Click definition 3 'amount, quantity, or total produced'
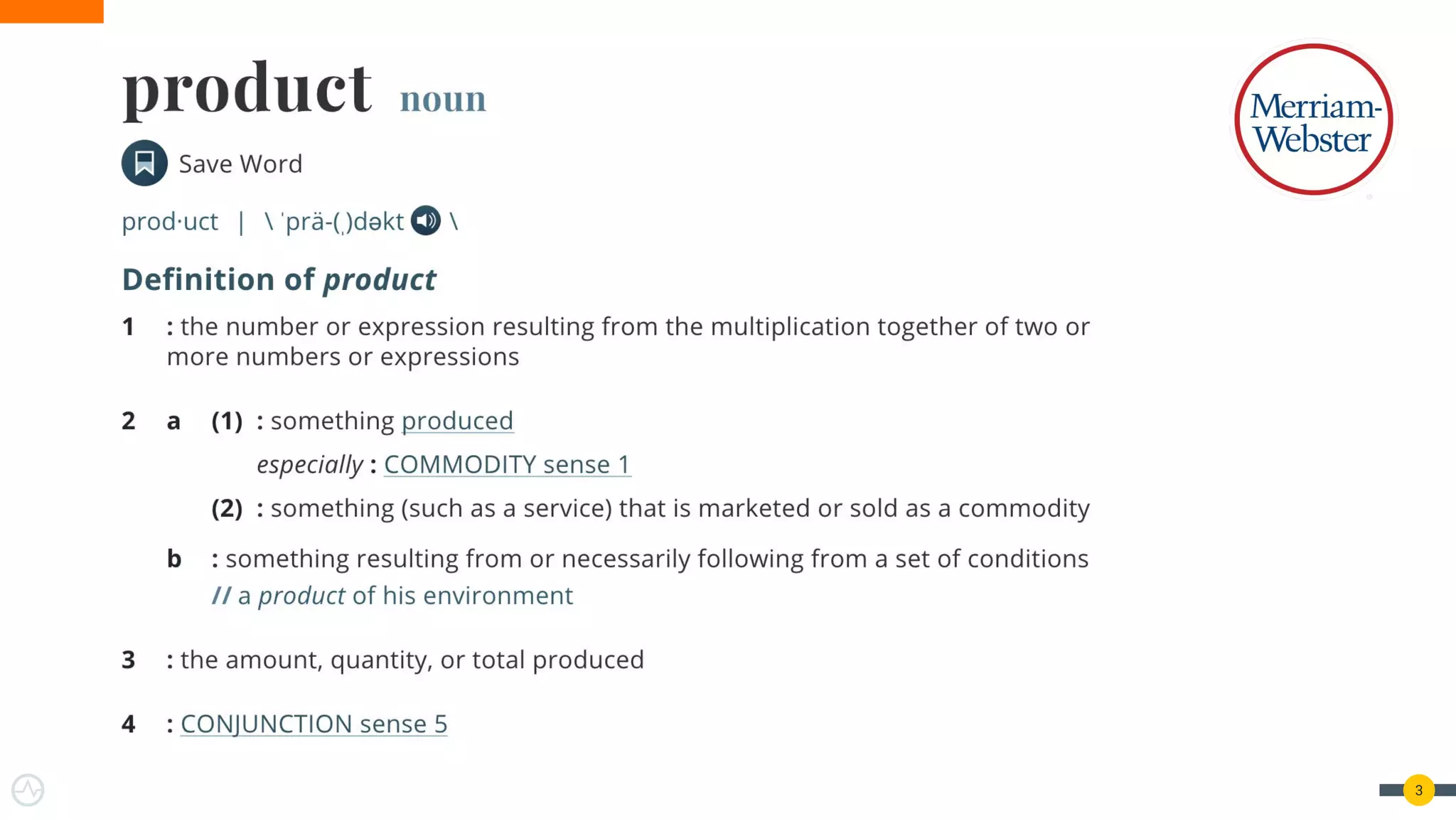The width and height of the screenshot is (1456, 819). (x=405, y=660)
